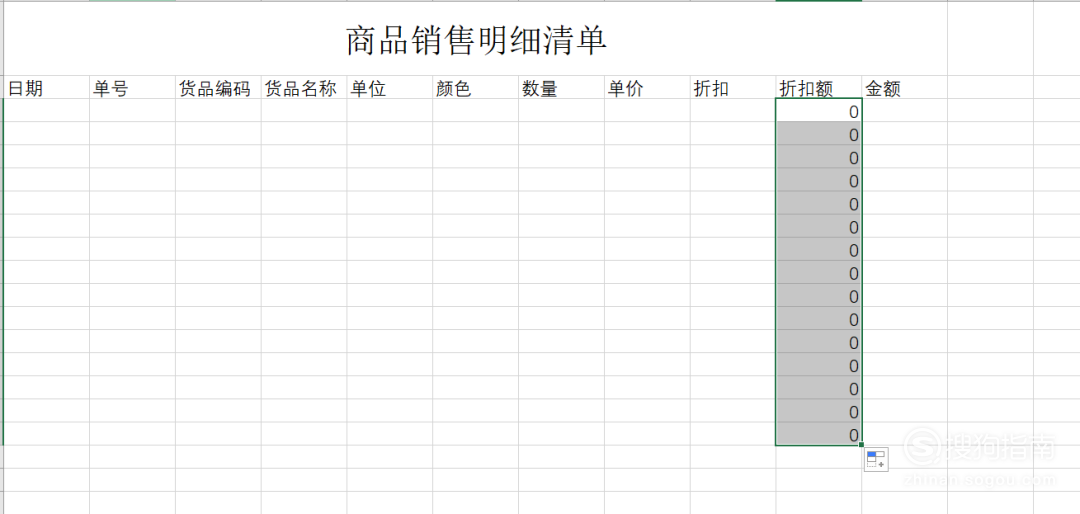Viewport: 1080px width, 514px height.
Task: Click the 单位 header cell
Action: (x=390, y=88)
